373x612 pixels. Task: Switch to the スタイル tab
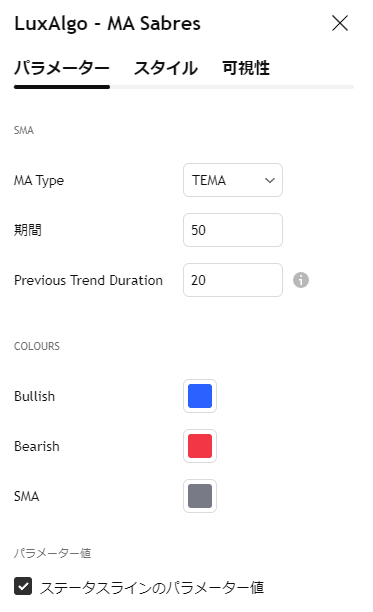point(166,68)
